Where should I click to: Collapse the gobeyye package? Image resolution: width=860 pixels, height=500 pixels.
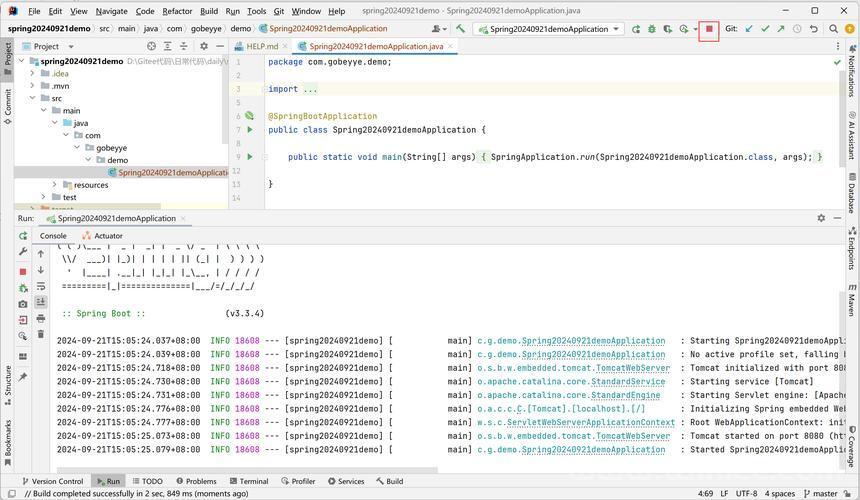[x=77, y=147]
